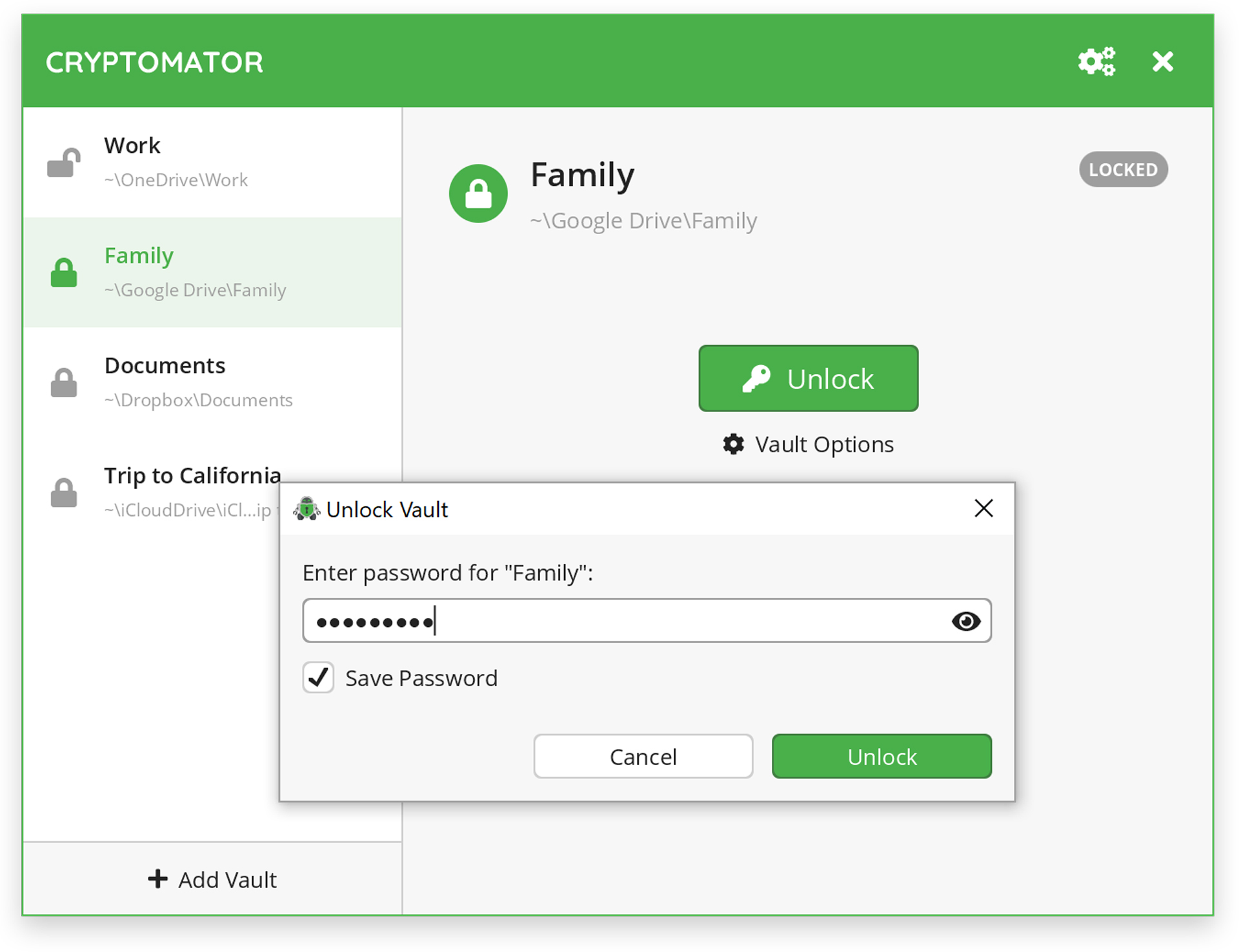Uncheck the Save Password checkbox
The height and width of the screenshot is (952, 1239).
318,678
